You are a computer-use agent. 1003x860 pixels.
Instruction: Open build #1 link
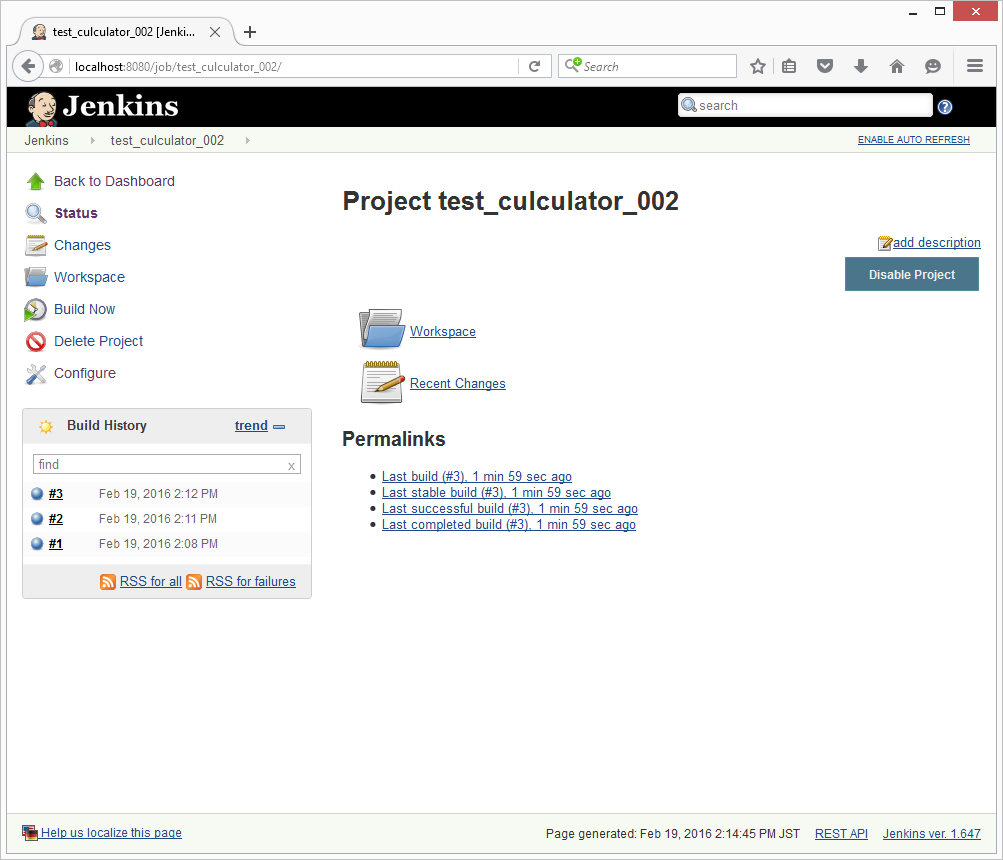coord(56,544)
